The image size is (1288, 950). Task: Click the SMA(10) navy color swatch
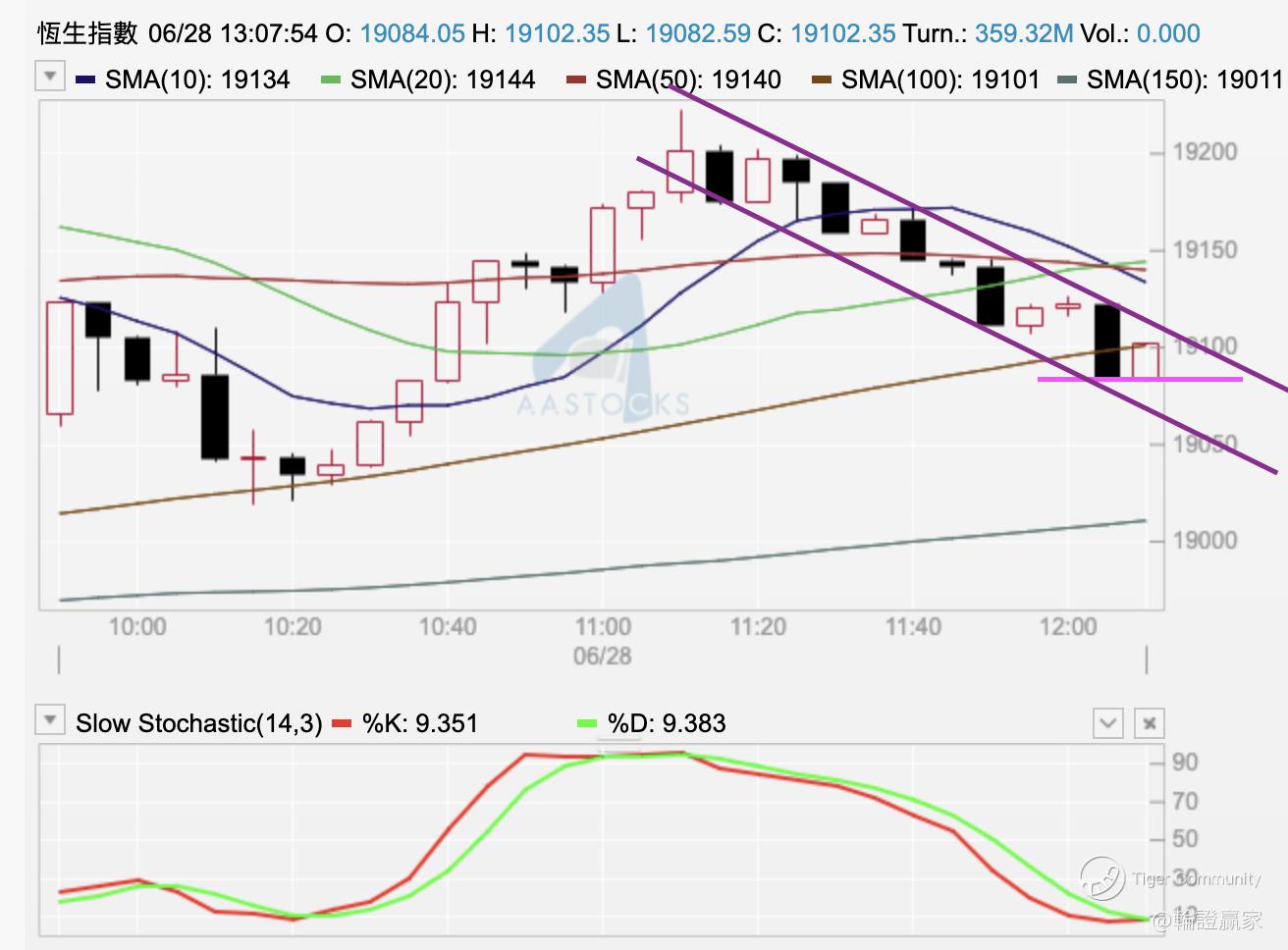[85, 79]
